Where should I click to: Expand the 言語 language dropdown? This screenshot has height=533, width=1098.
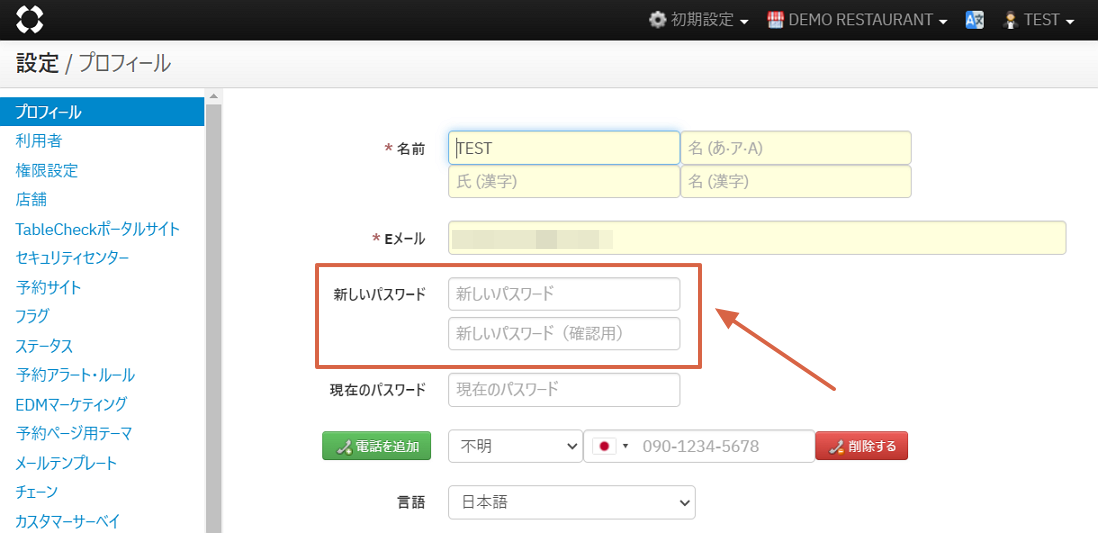[571, 502]
